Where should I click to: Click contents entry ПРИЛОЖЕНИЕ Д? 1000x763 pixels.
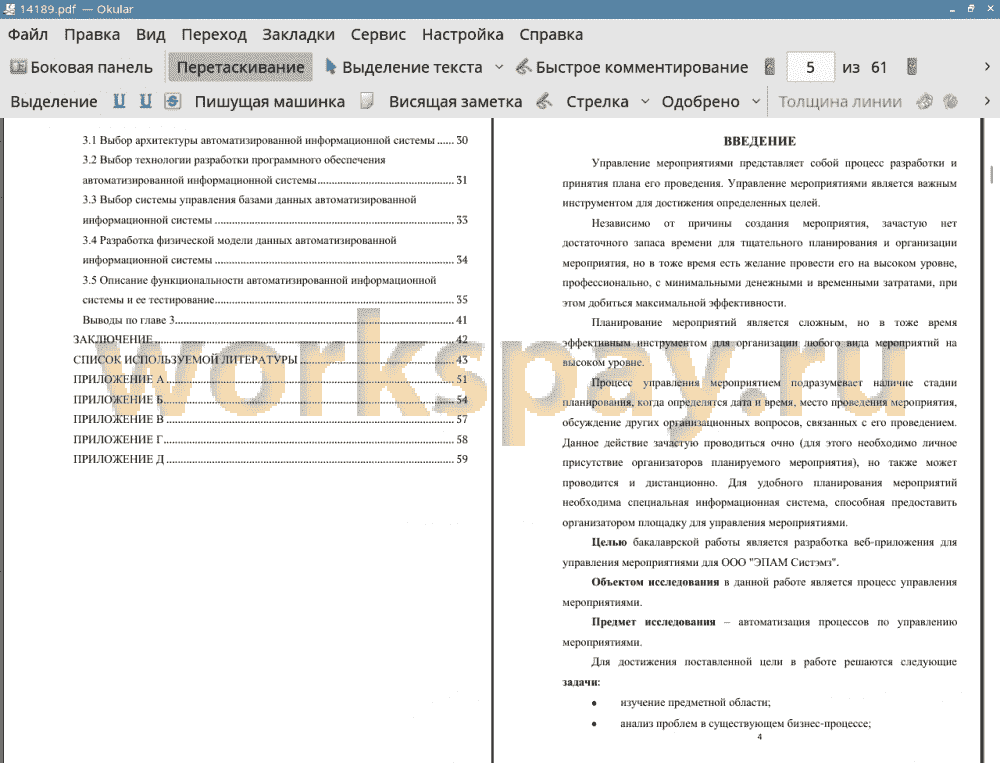(x=270, y=459)
